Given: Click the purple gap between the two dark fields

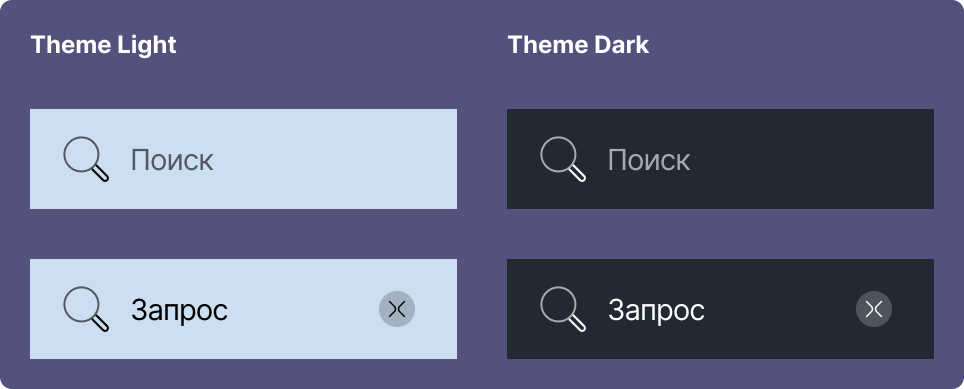Looking at the screenshot, I should pos(721,234).
